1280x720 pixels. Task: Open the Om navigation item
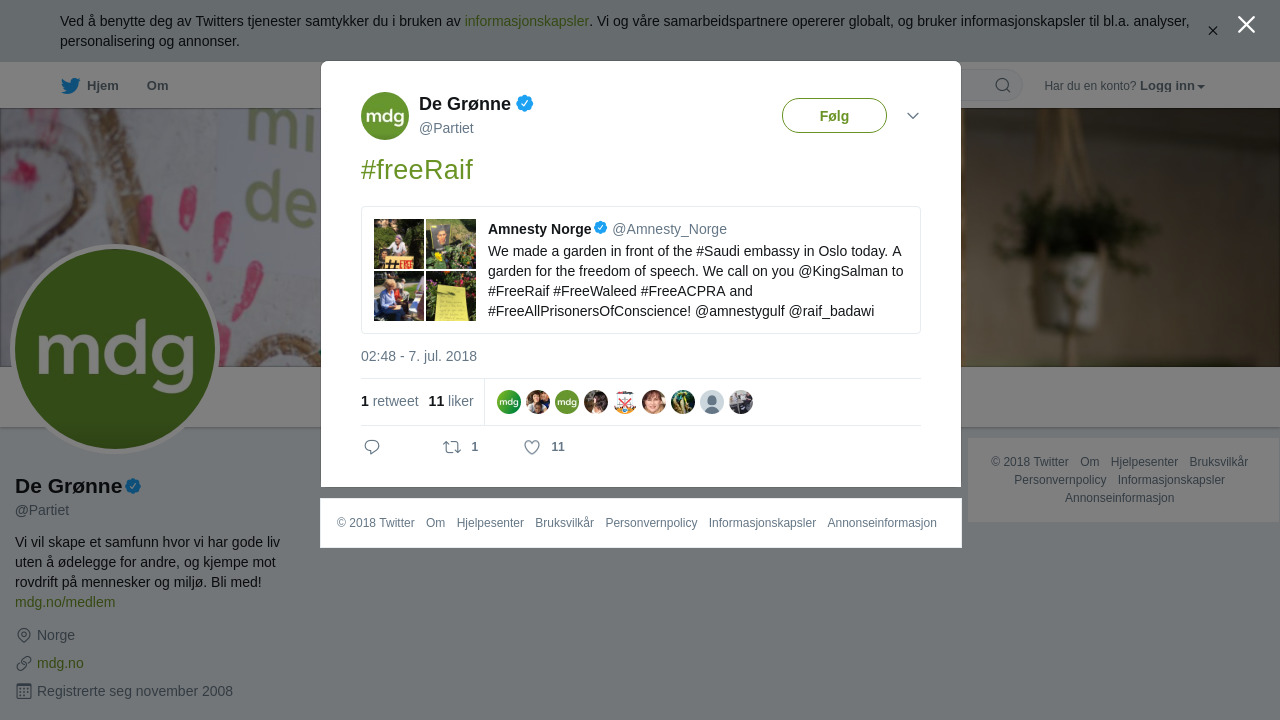point(158,86)
